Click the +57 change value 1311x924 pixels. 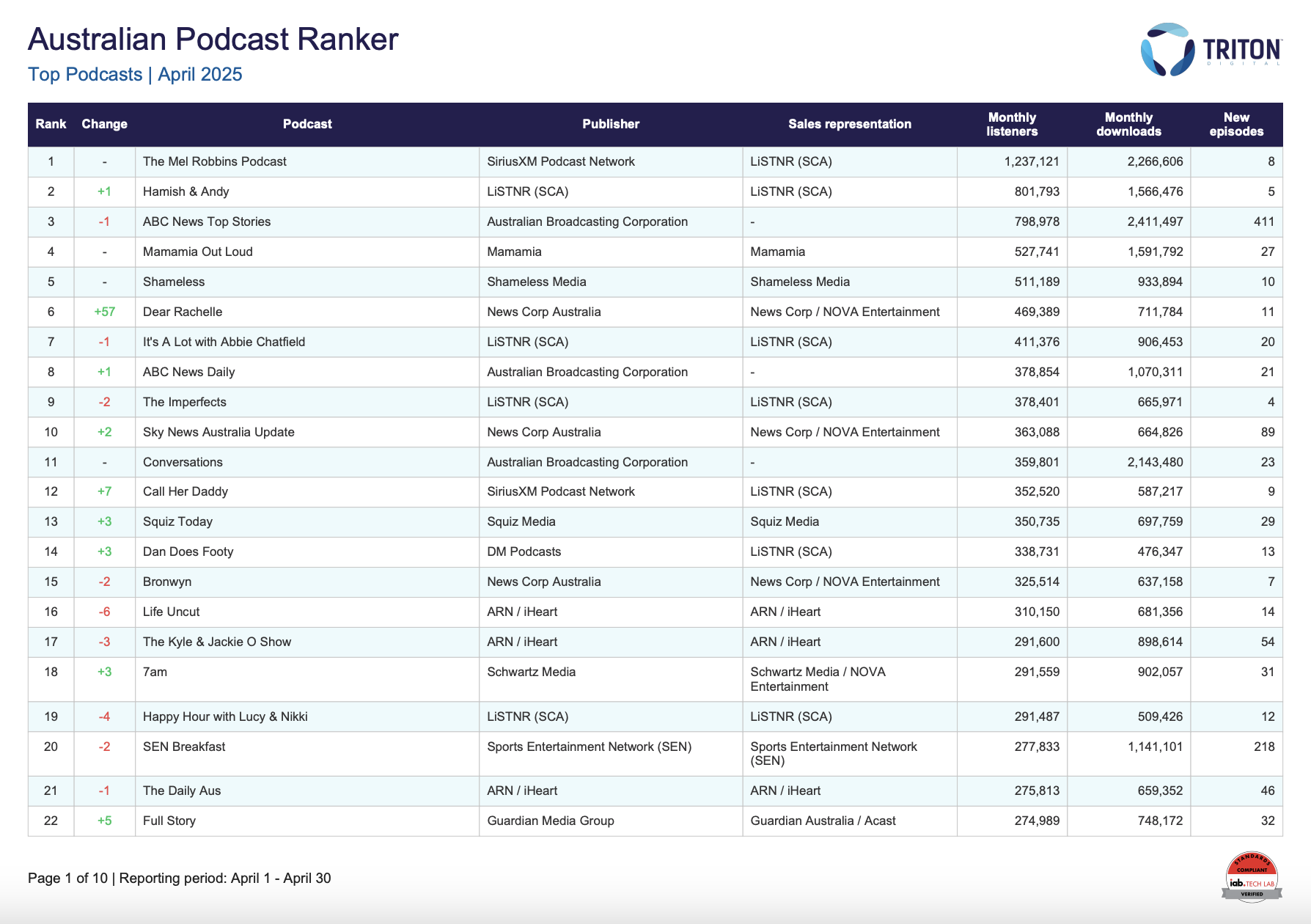coord(105,312)
